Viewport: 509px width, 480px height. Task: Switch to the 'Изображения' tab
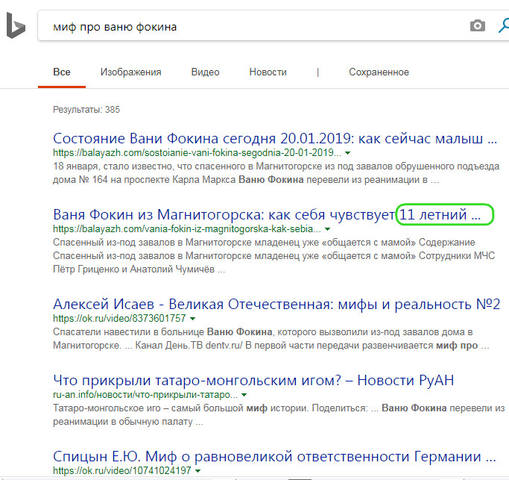pyautogui.click(x=131, y=72)
